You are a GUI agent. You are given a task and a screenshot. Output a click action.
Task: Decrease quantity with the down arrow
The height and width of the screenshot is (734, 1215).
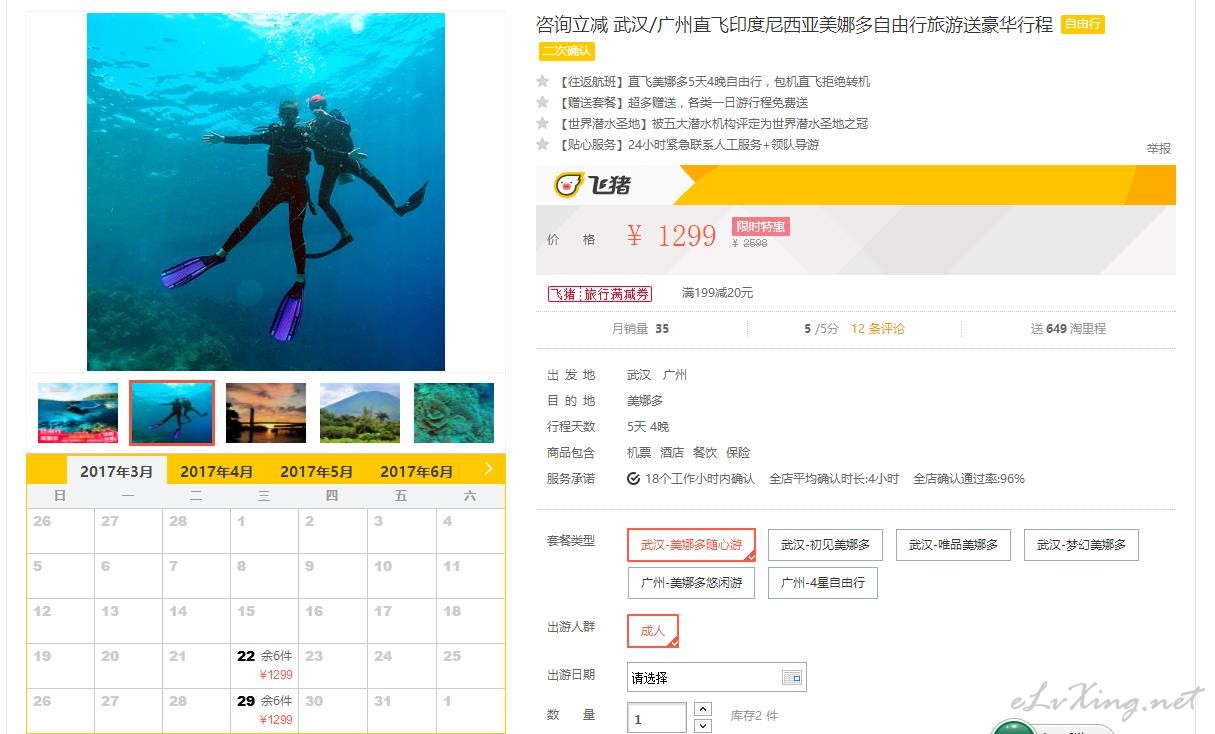point(702,726)
